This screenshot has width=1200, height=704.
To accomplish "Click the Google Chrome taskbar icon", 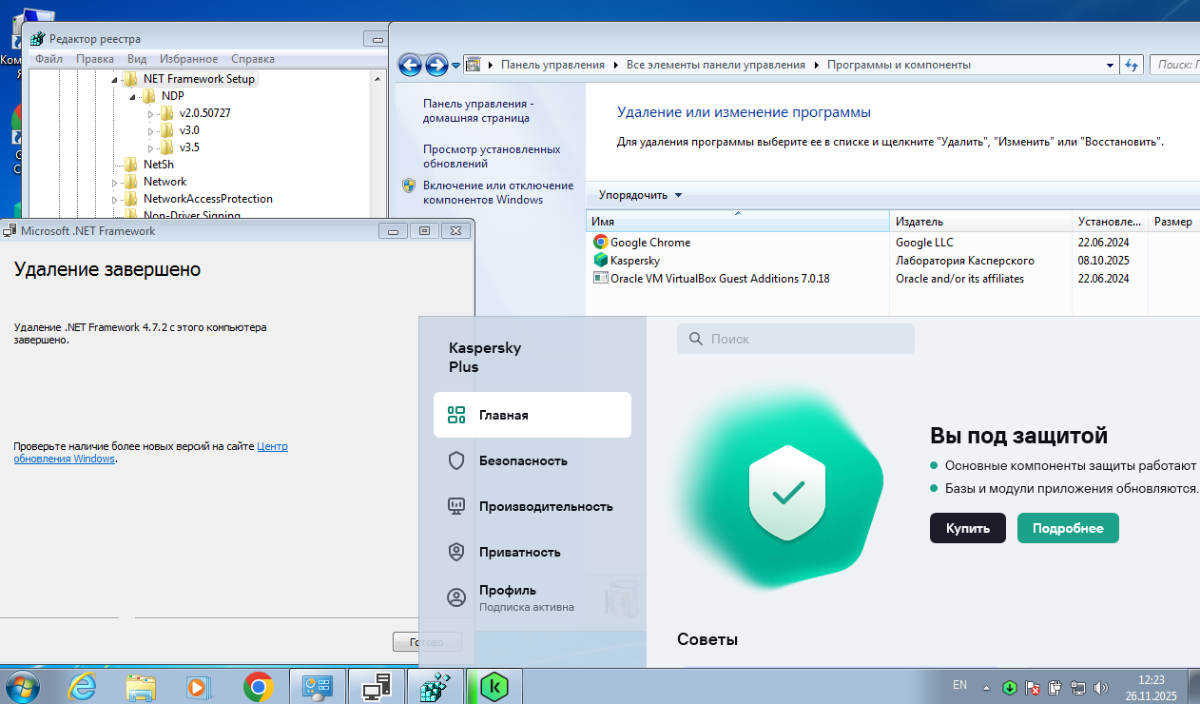I will (258, 686).
